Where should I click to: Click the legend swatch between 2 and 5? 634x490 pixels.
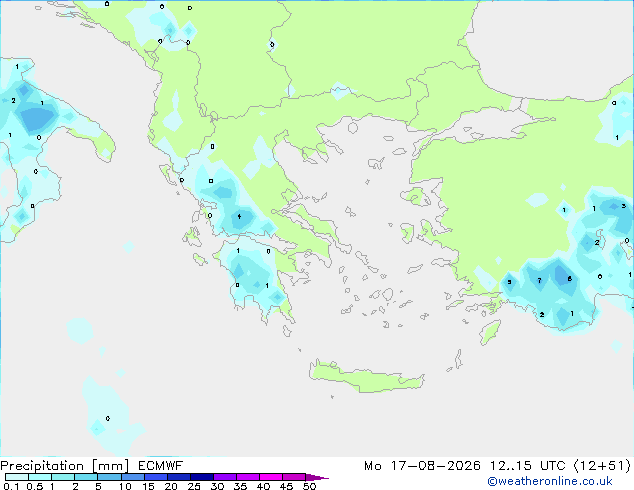86,477
